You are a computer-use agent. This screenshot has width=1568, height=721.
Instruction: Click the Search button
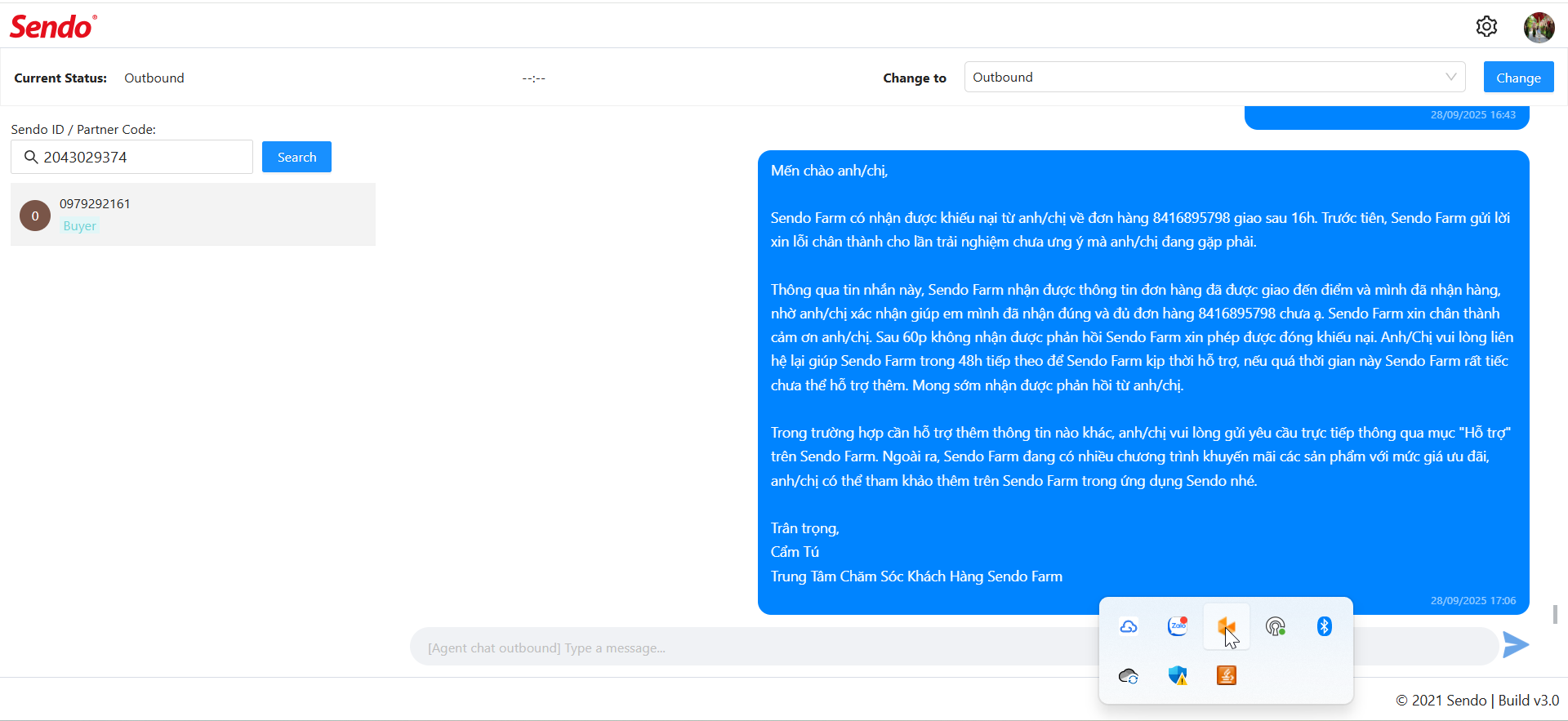click(x=296, y=157)
